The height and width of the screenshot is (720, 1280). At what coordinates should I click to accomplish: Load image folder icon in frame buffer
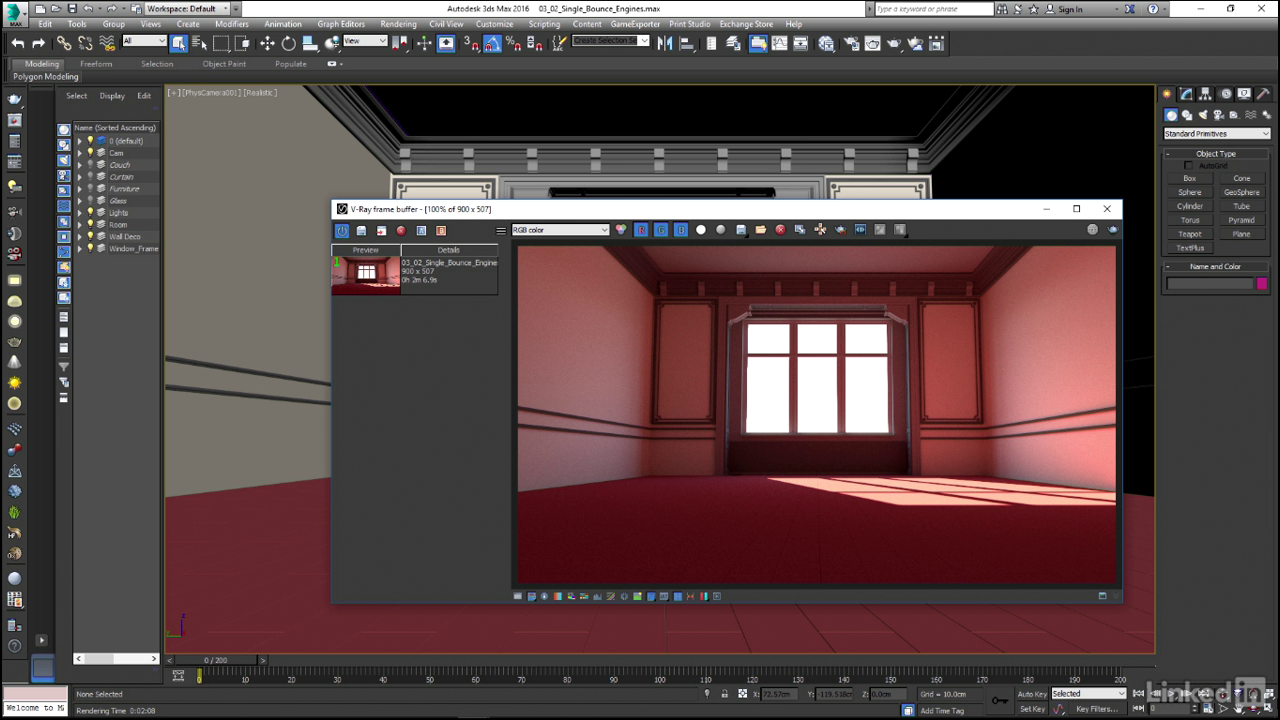(761, 230)
